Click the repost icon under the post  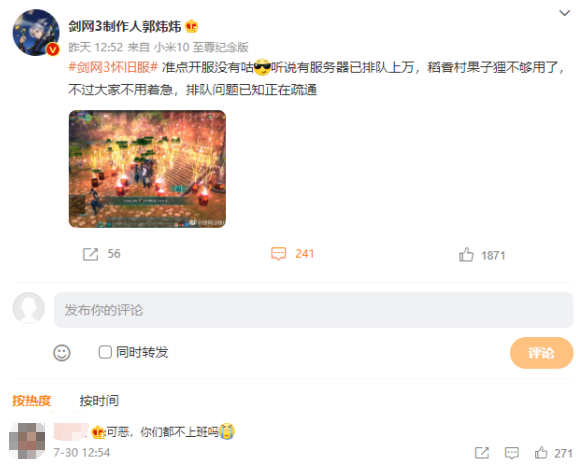coord(90,254)
